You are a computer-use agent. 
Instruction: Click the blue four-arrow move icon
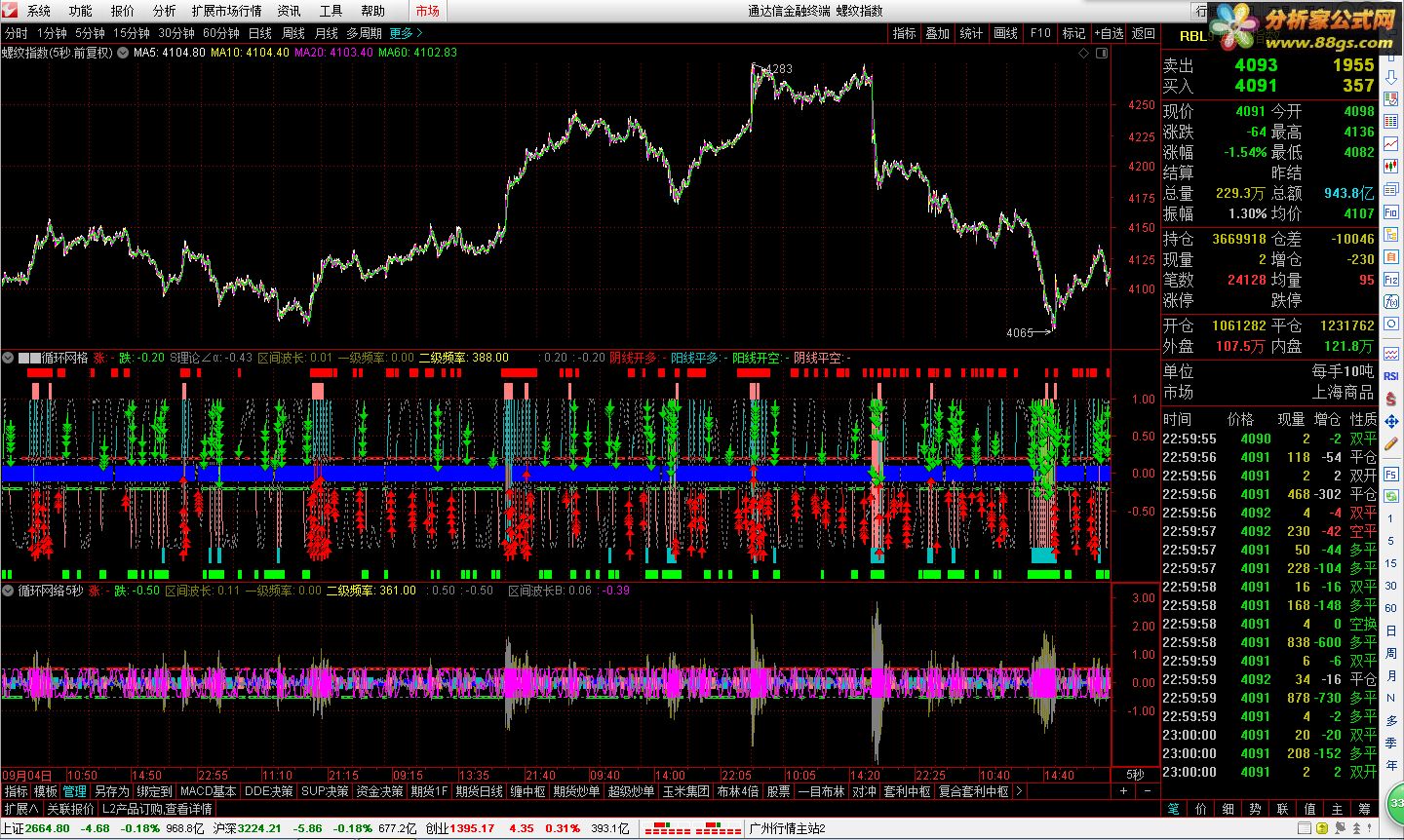coord(1391,421)
